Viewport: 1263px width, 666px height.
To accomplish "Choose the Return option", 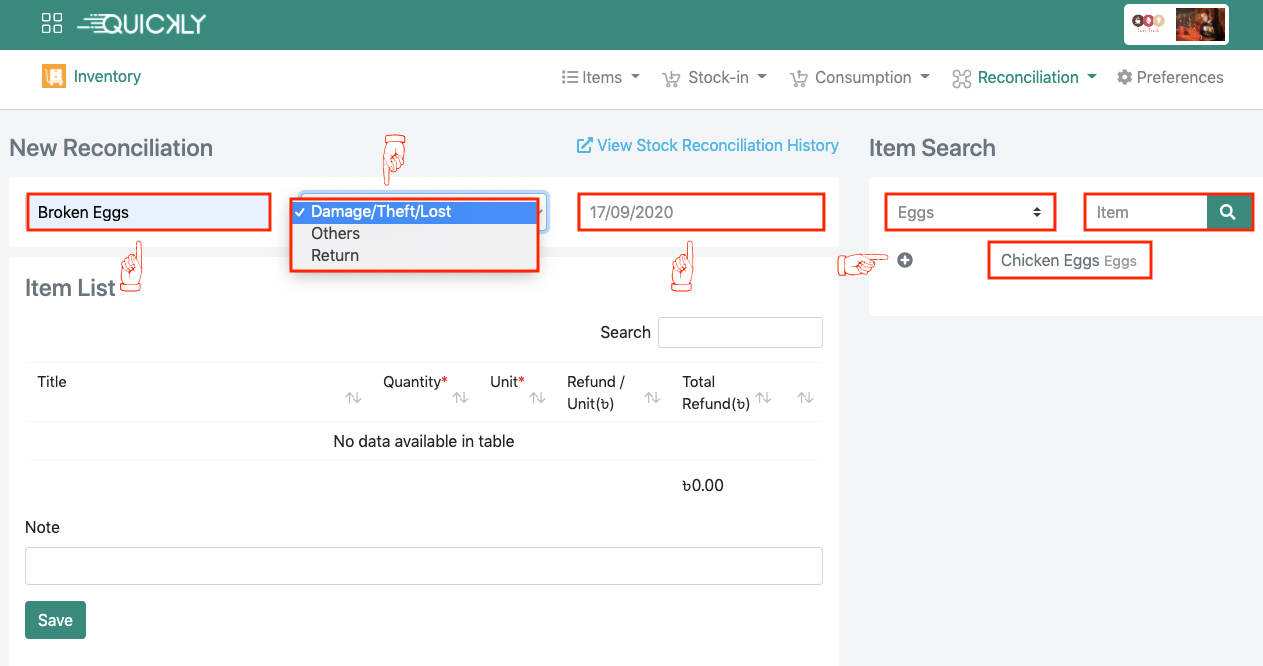I will [x=335, y=255].
